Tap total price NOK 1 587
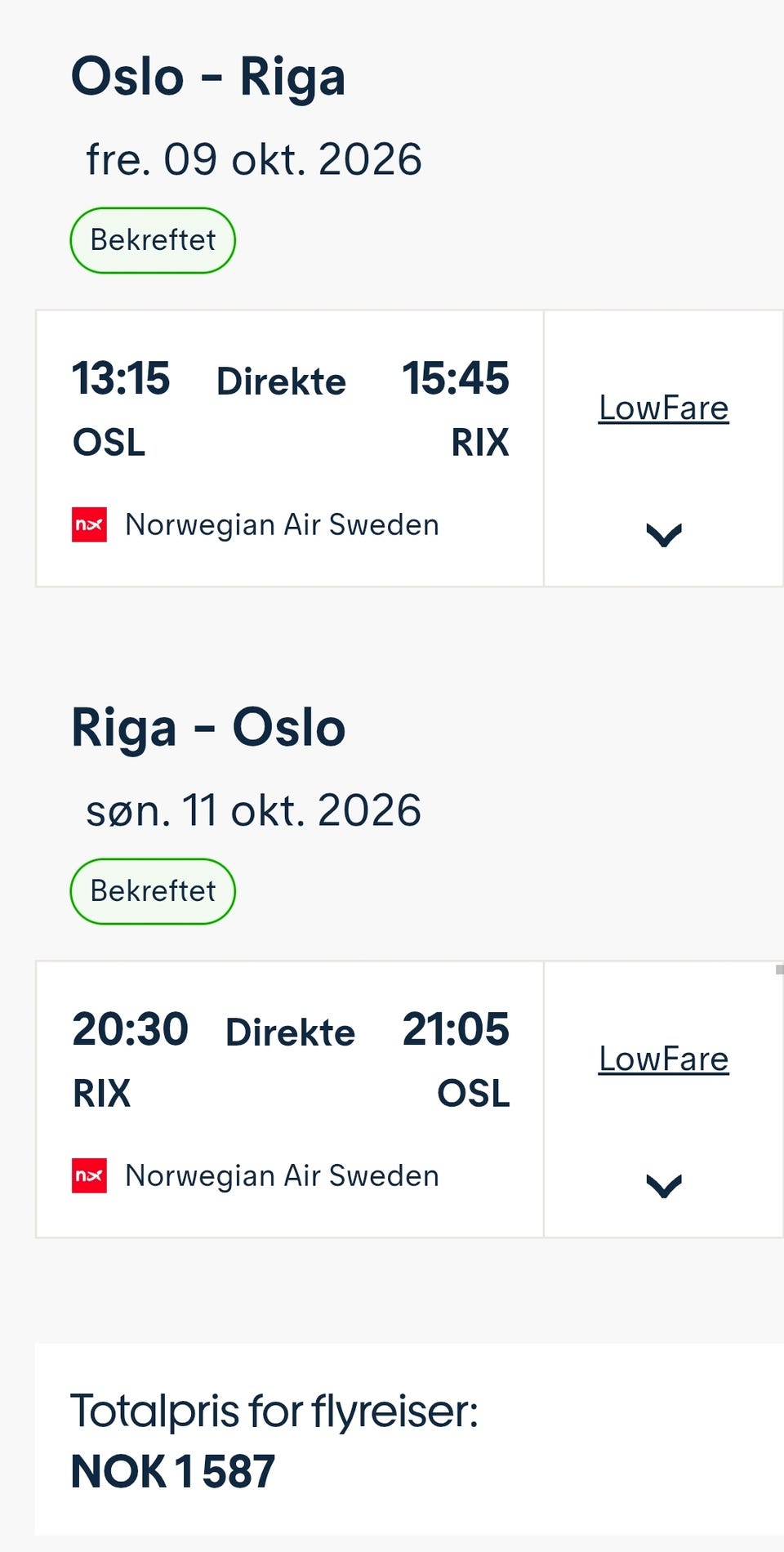This screenshot has width=784, height=1552. 173,1472
